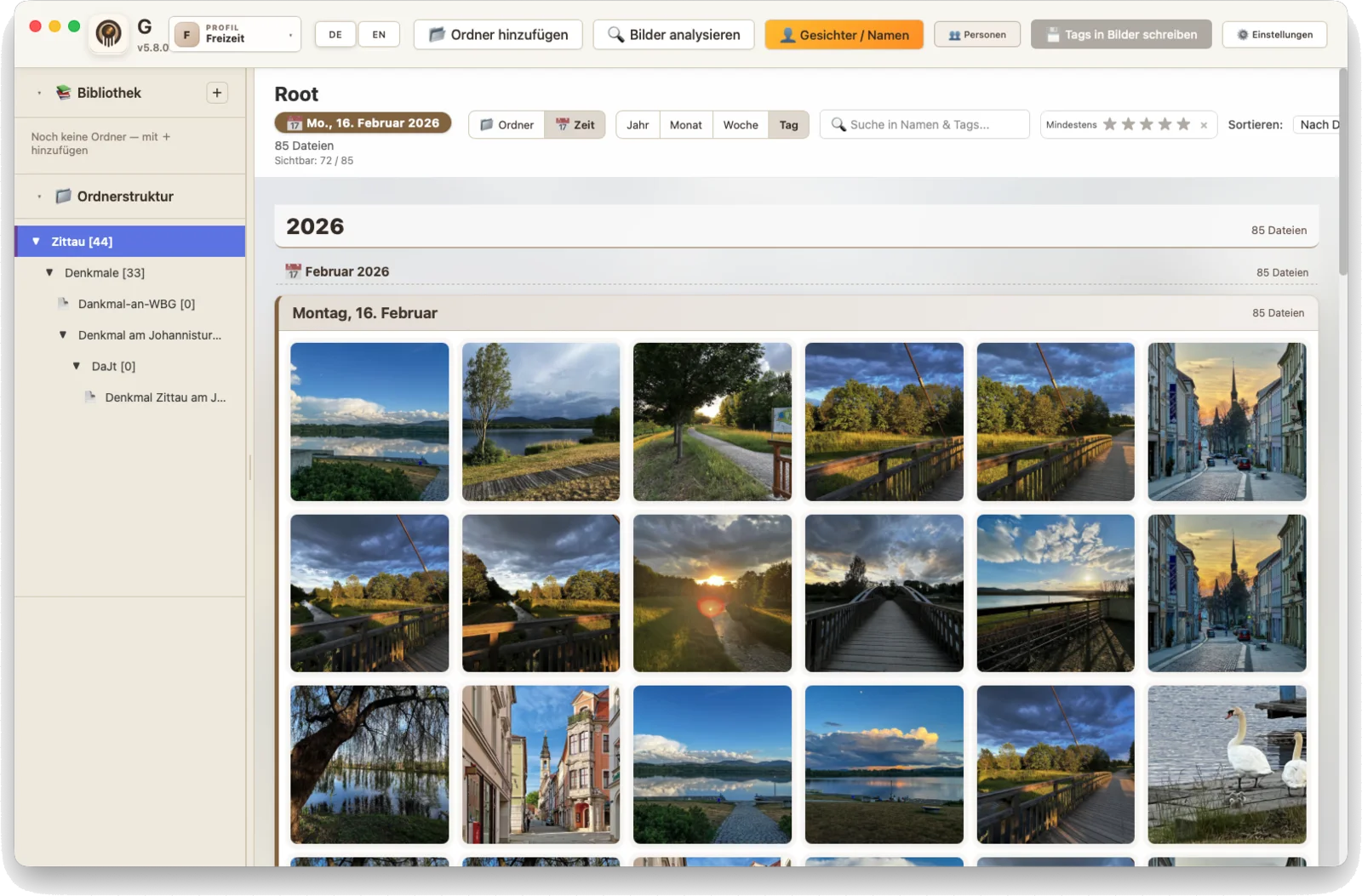
Task: Select the Denkmal Zittau am J... entry
Action: coord(165,397)
